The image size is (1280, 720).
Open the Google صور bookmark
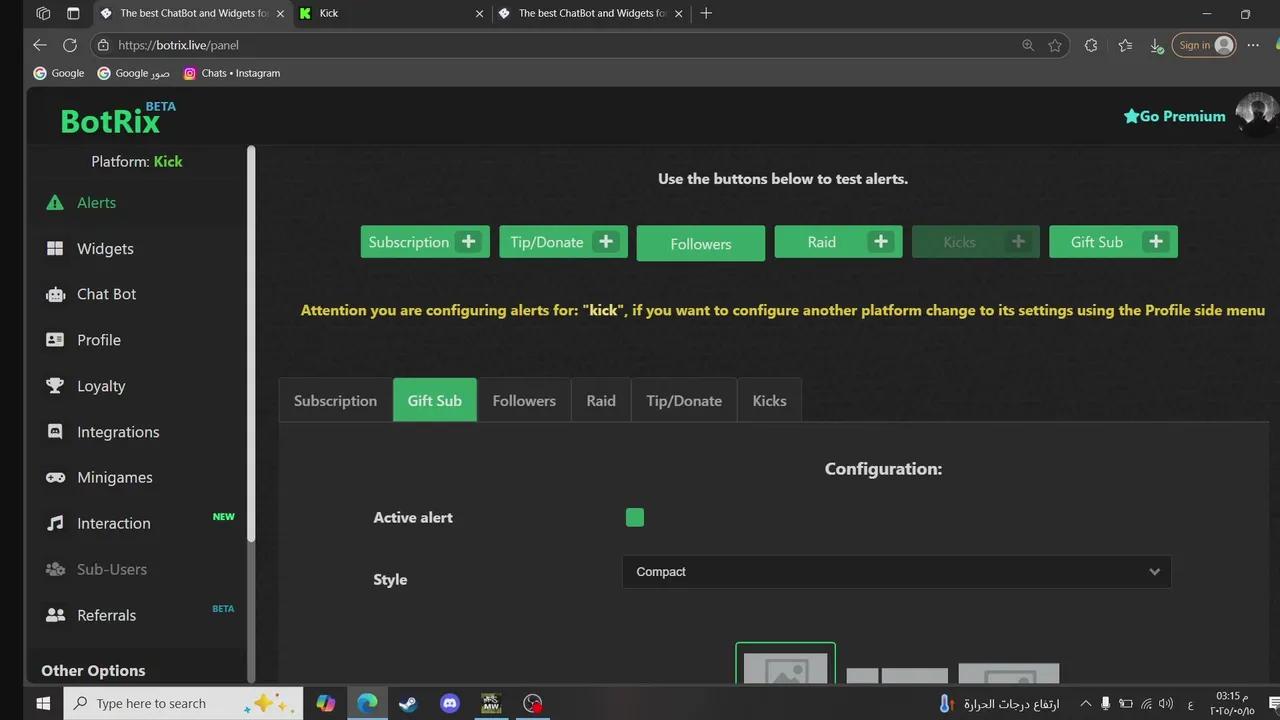[x=134, y=73]
